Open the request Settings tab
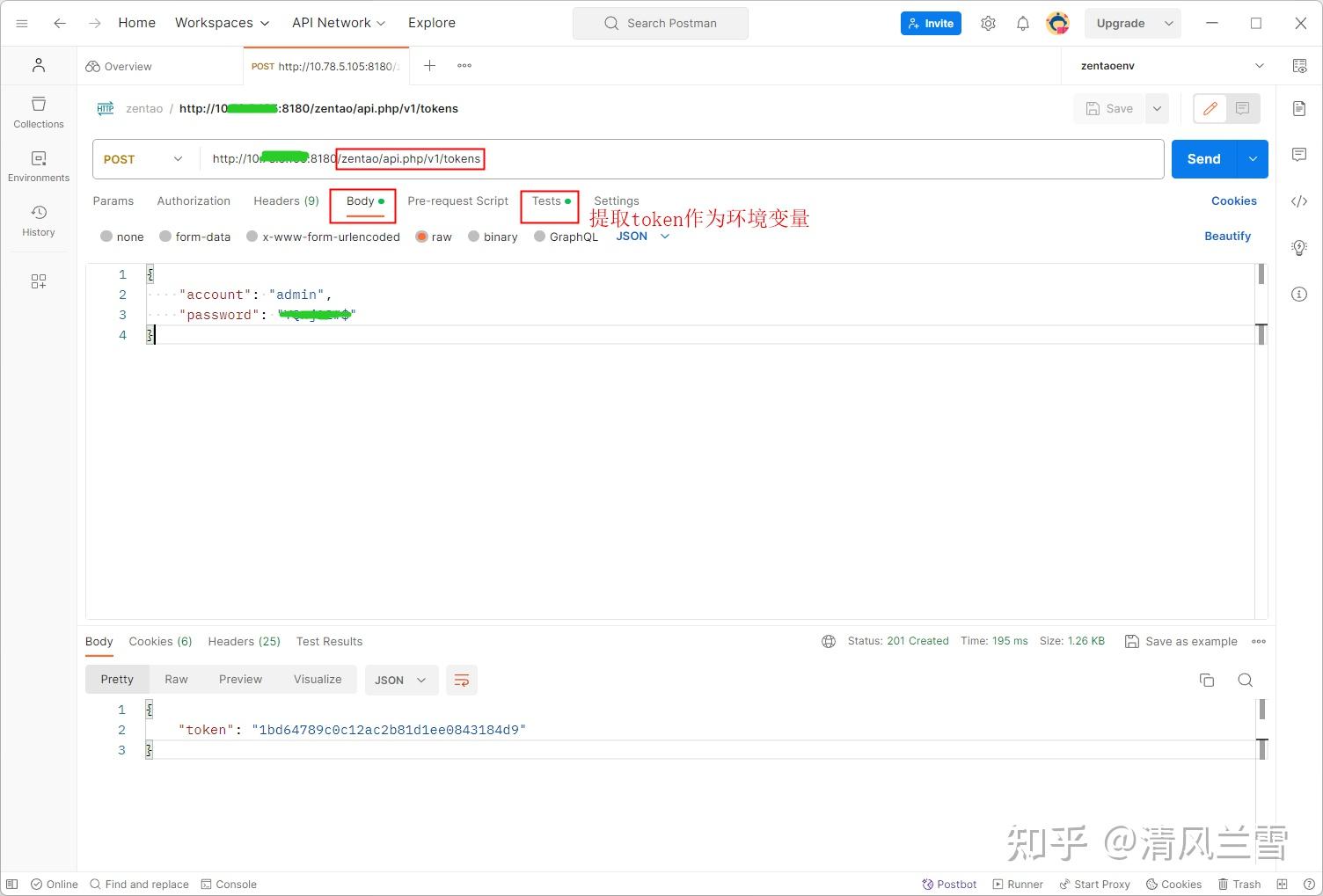Screen dimensions: 1323x896 (x=617, y=201)
